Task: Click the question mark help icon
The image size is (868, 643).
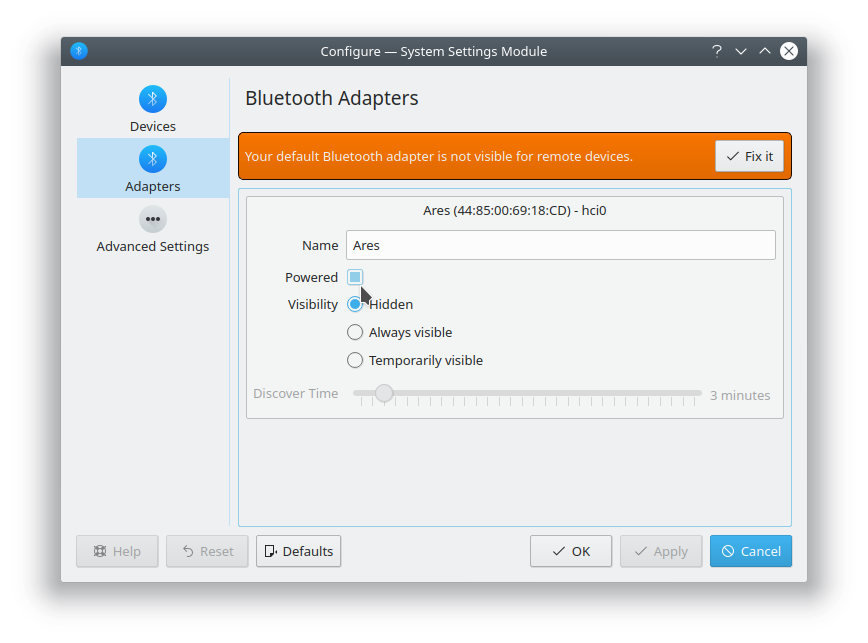Action: click(x=716, y=51)
